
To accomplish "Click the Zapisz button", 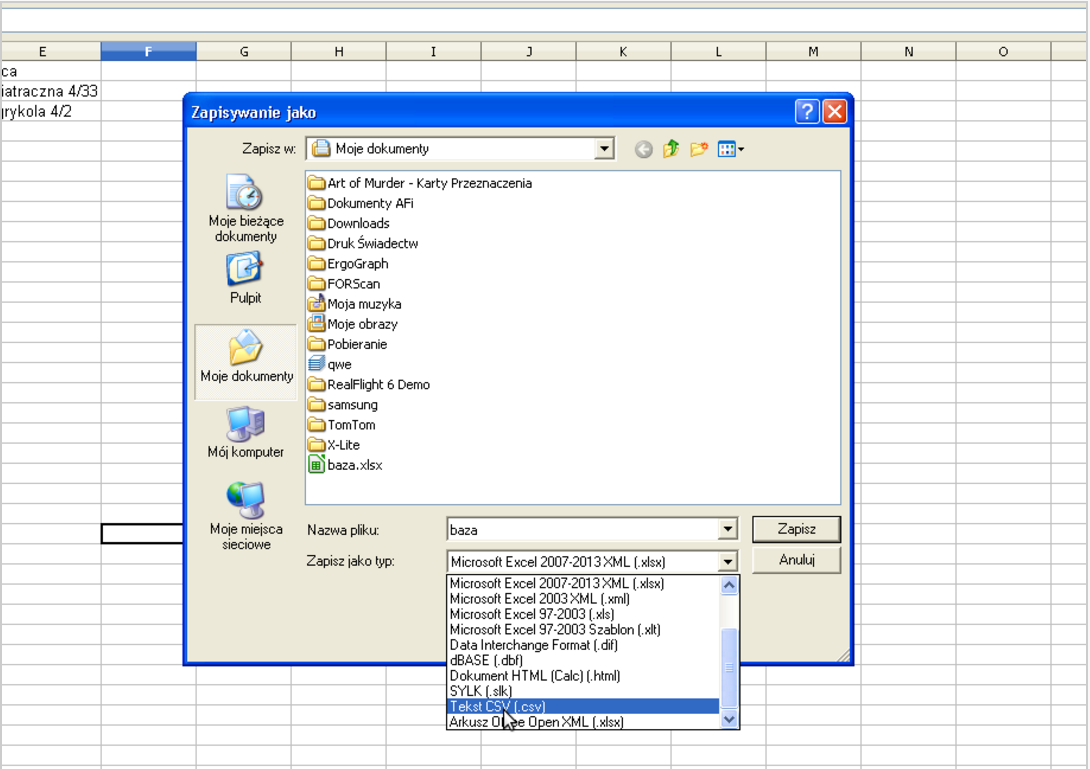I will tap(796, 529).
